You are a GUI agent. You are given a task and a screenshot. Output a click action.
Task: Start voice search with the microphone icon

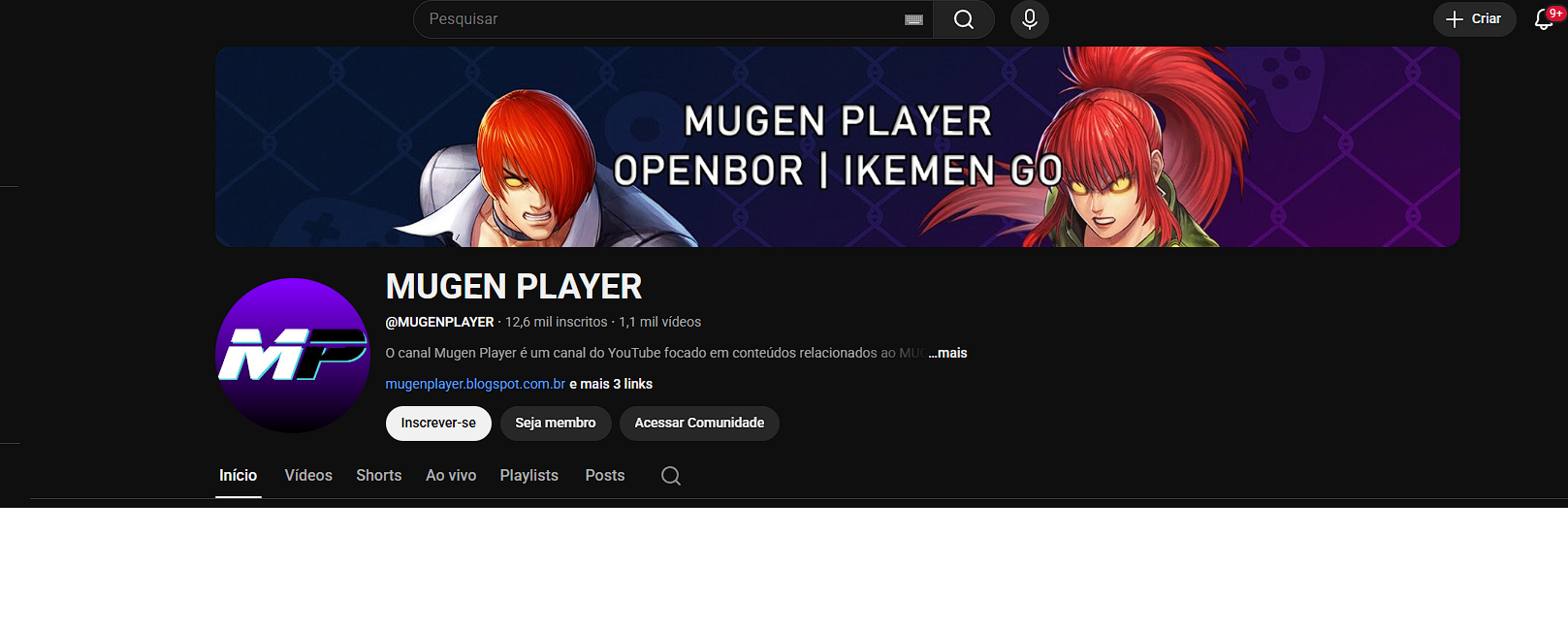[1029, 19]
